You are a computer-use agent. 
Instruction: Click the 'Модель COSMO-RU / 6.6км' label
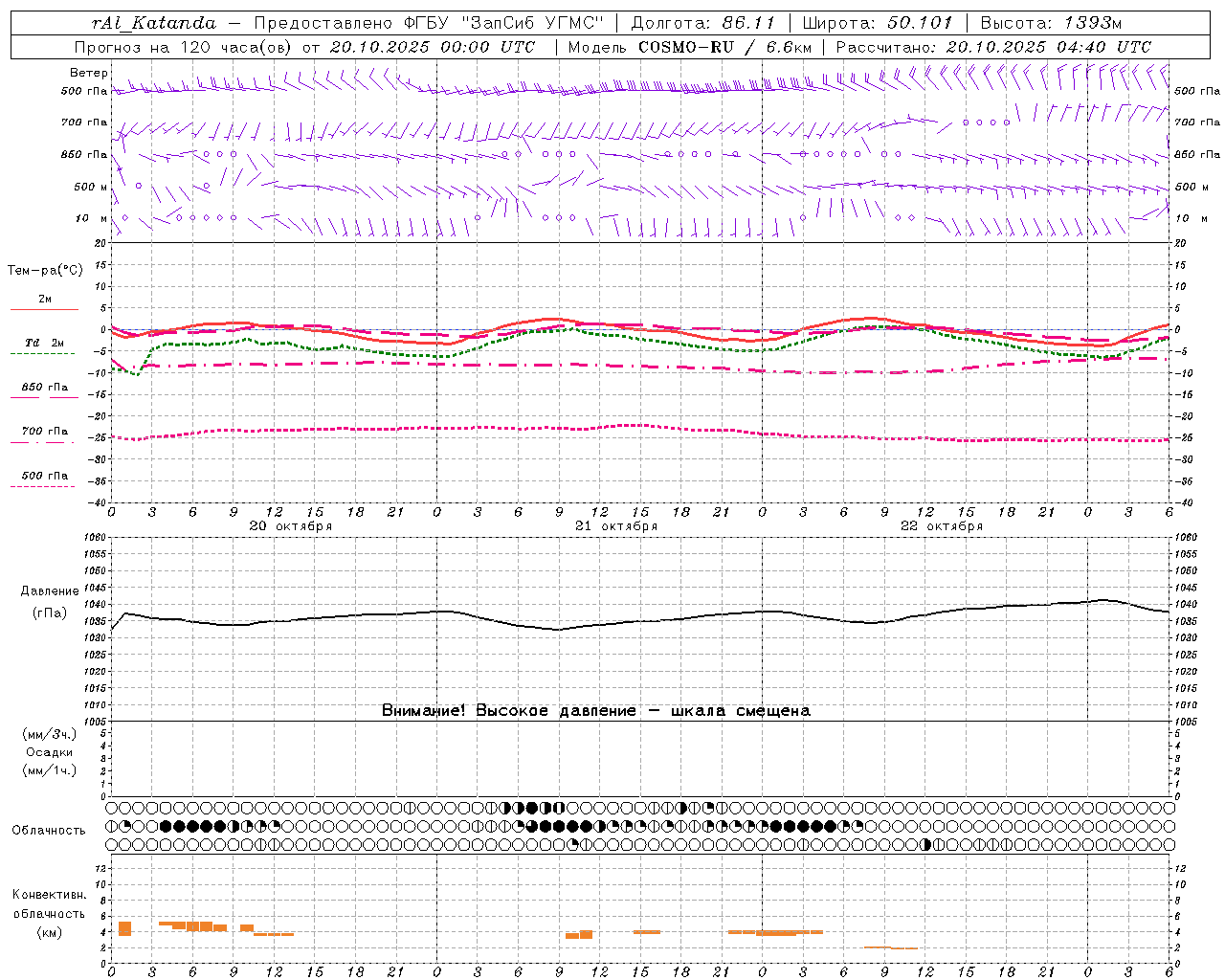[690, 46]
